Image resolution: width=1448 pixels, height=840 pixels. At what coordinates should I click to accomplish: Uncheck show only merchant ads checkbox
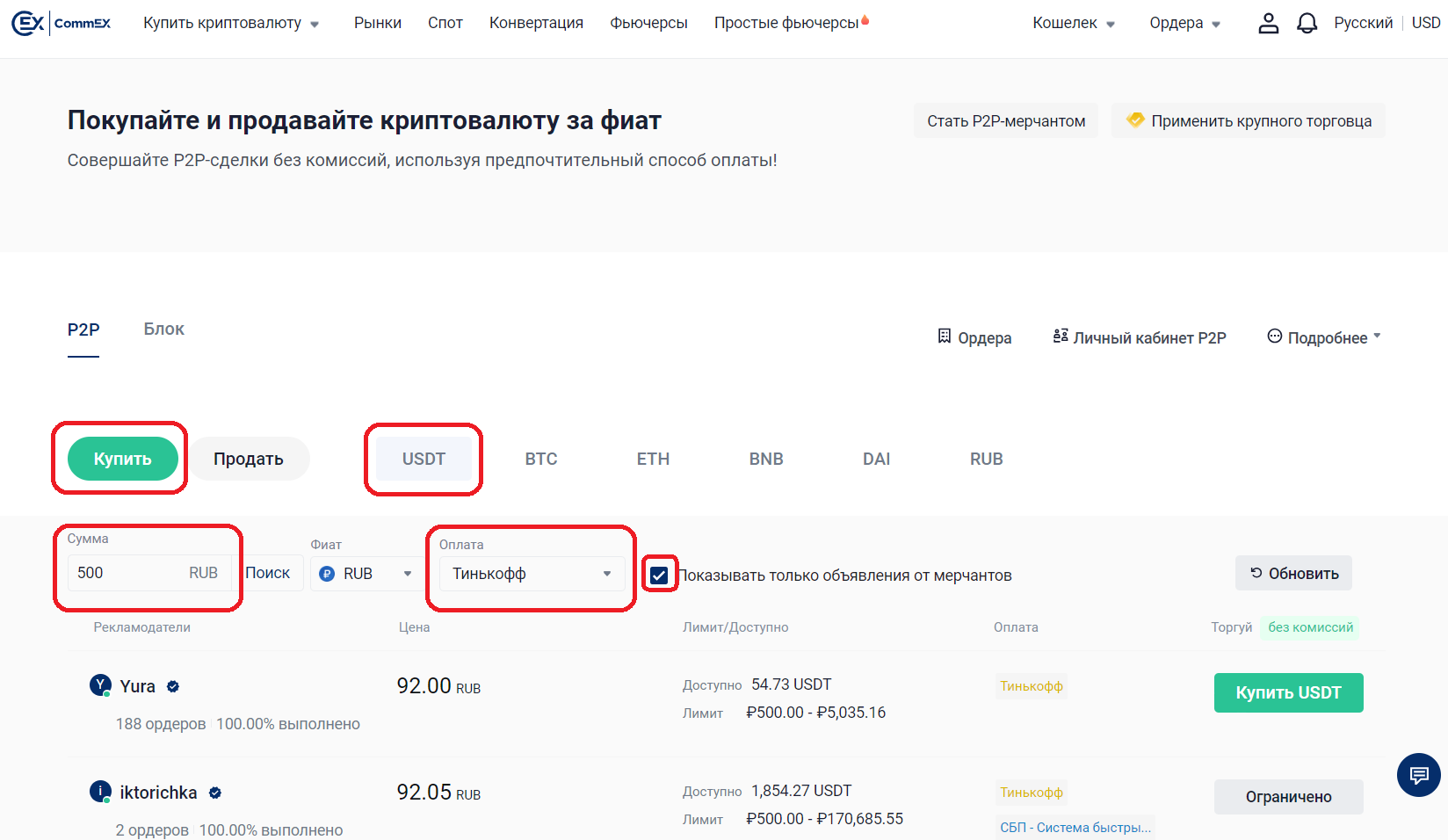pos(659,576)
